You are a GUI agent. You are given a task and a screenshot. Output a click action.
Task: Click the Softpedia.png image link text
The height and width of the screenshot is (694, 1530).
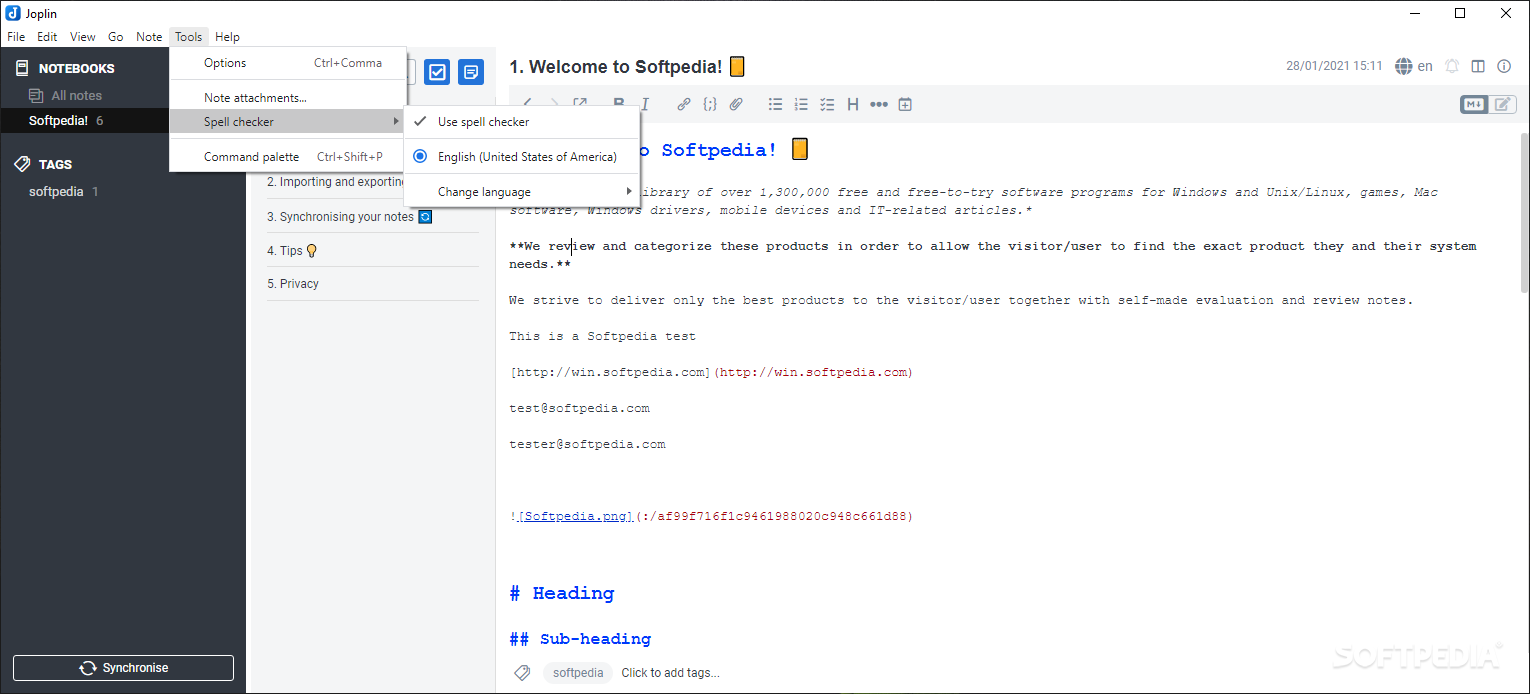(x=576, y=516)
